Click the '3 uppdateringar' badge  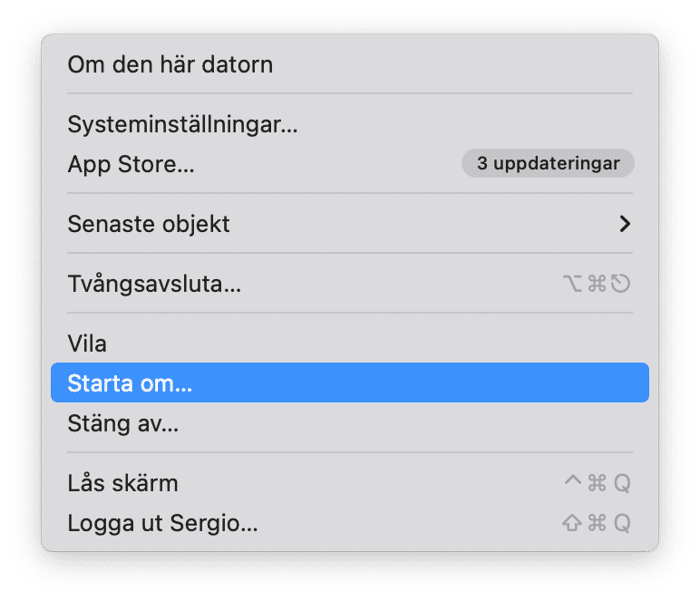click(x=548, y=163)
